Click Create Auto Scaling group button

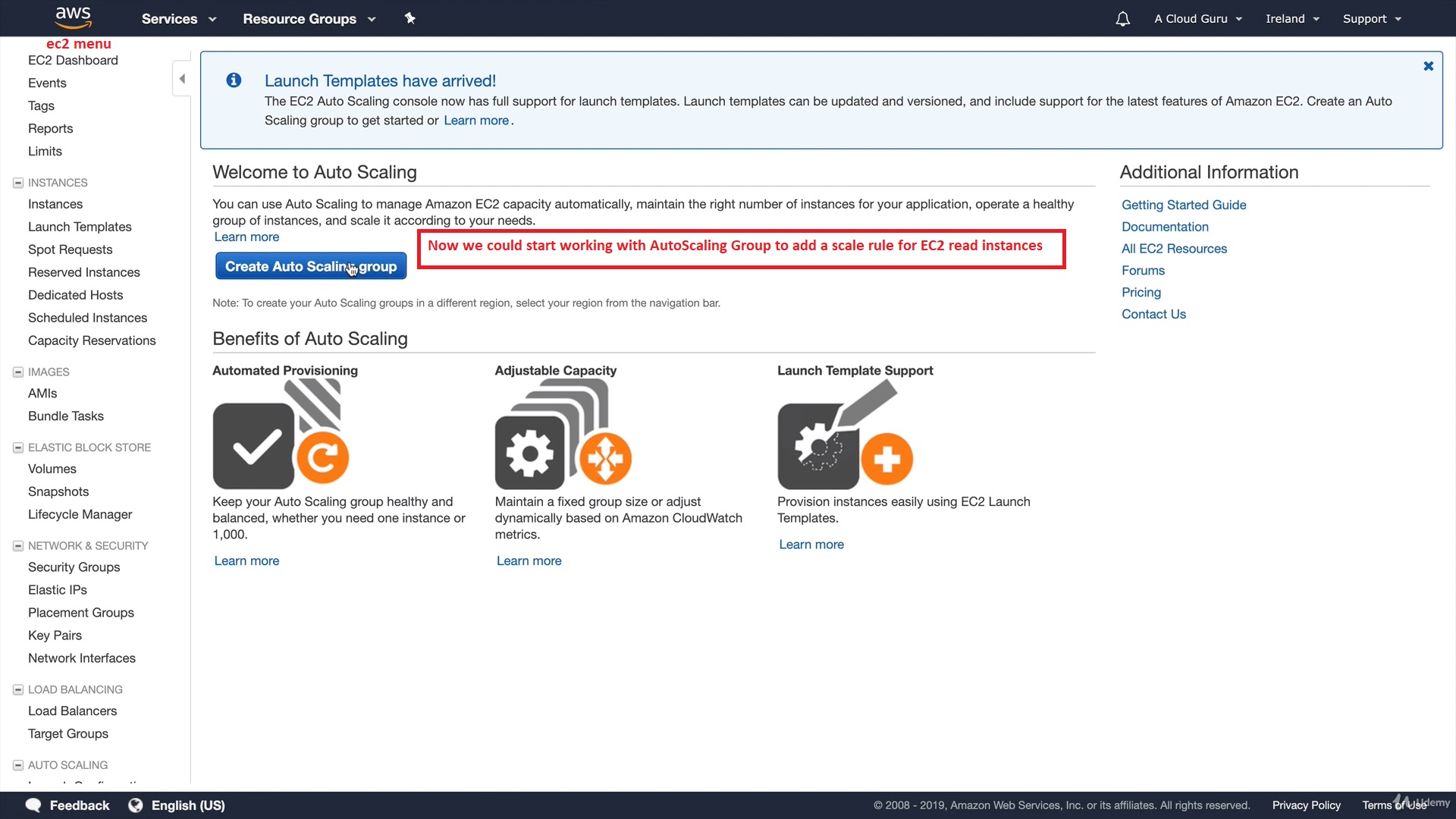pyautogui.click(x=310, y=266)
